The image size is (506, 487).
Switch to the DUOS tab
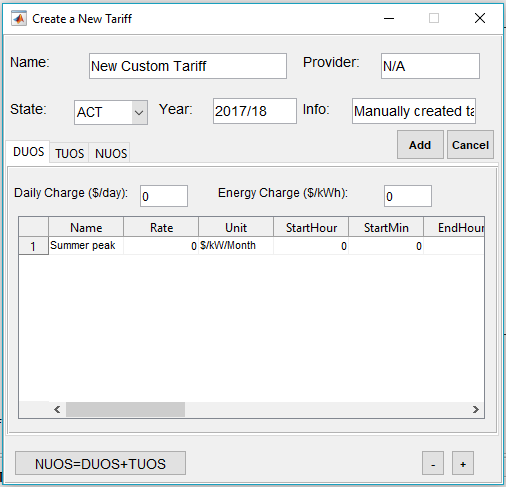pos(28,152)
